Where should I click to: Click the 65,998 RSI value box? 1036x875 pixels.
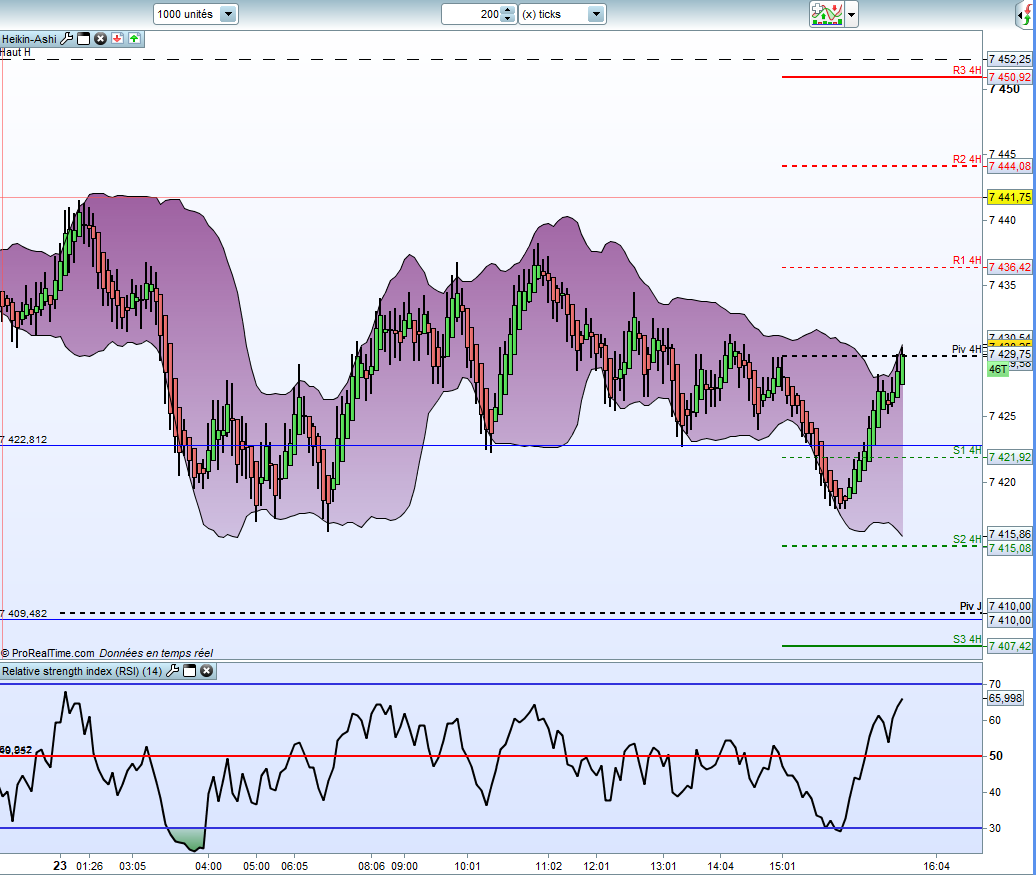pos(1005,699)
